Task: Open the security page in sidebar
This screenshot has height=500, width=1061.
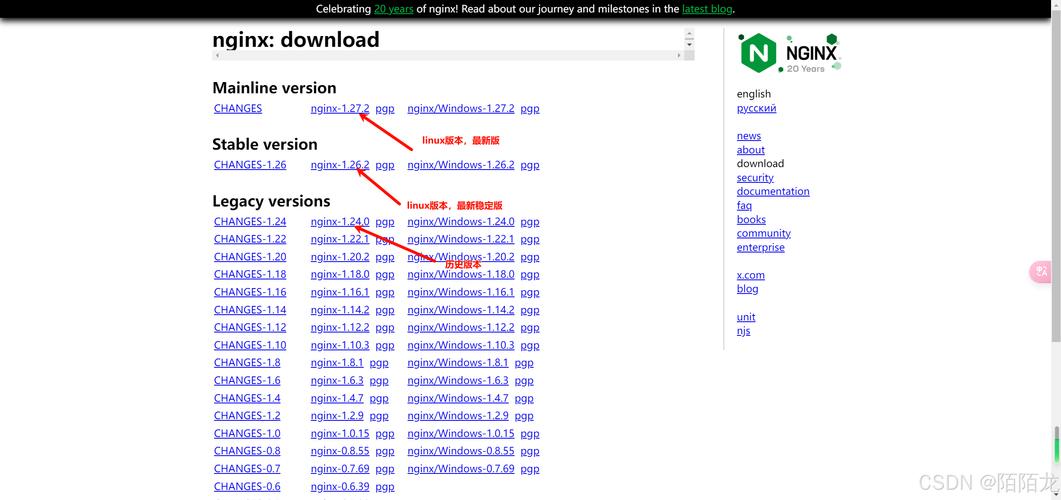Action: click(755, 177)
